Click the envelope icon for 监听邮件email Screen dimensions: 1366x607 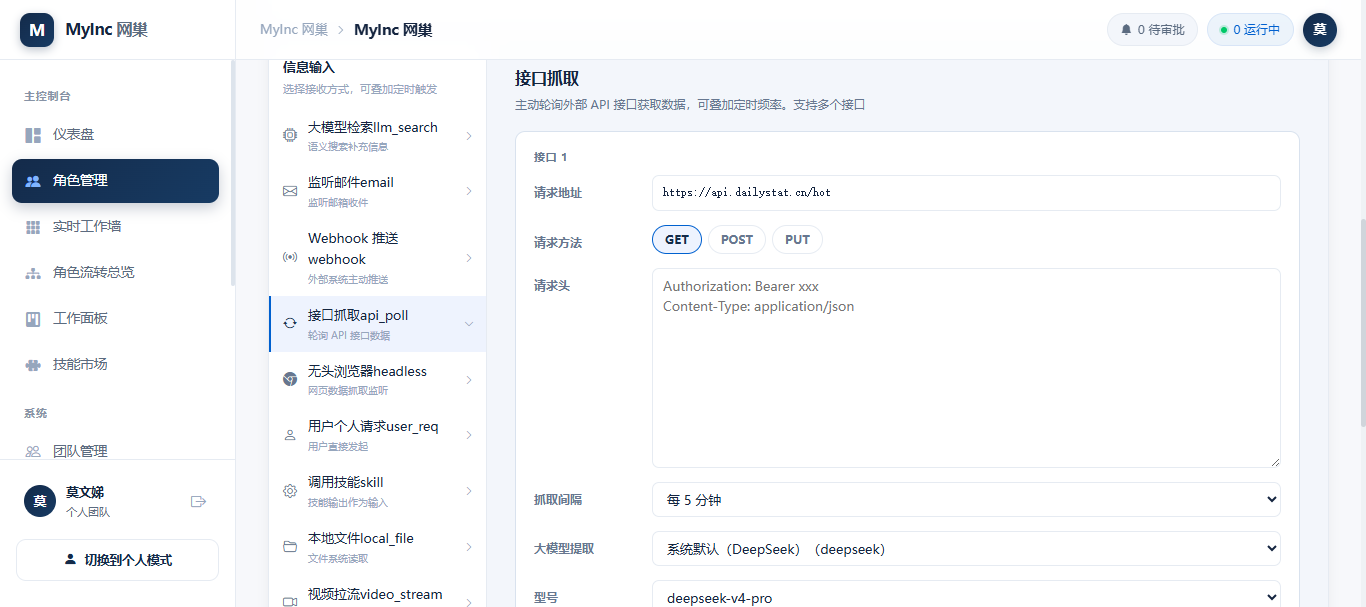(x=290, y=191)
